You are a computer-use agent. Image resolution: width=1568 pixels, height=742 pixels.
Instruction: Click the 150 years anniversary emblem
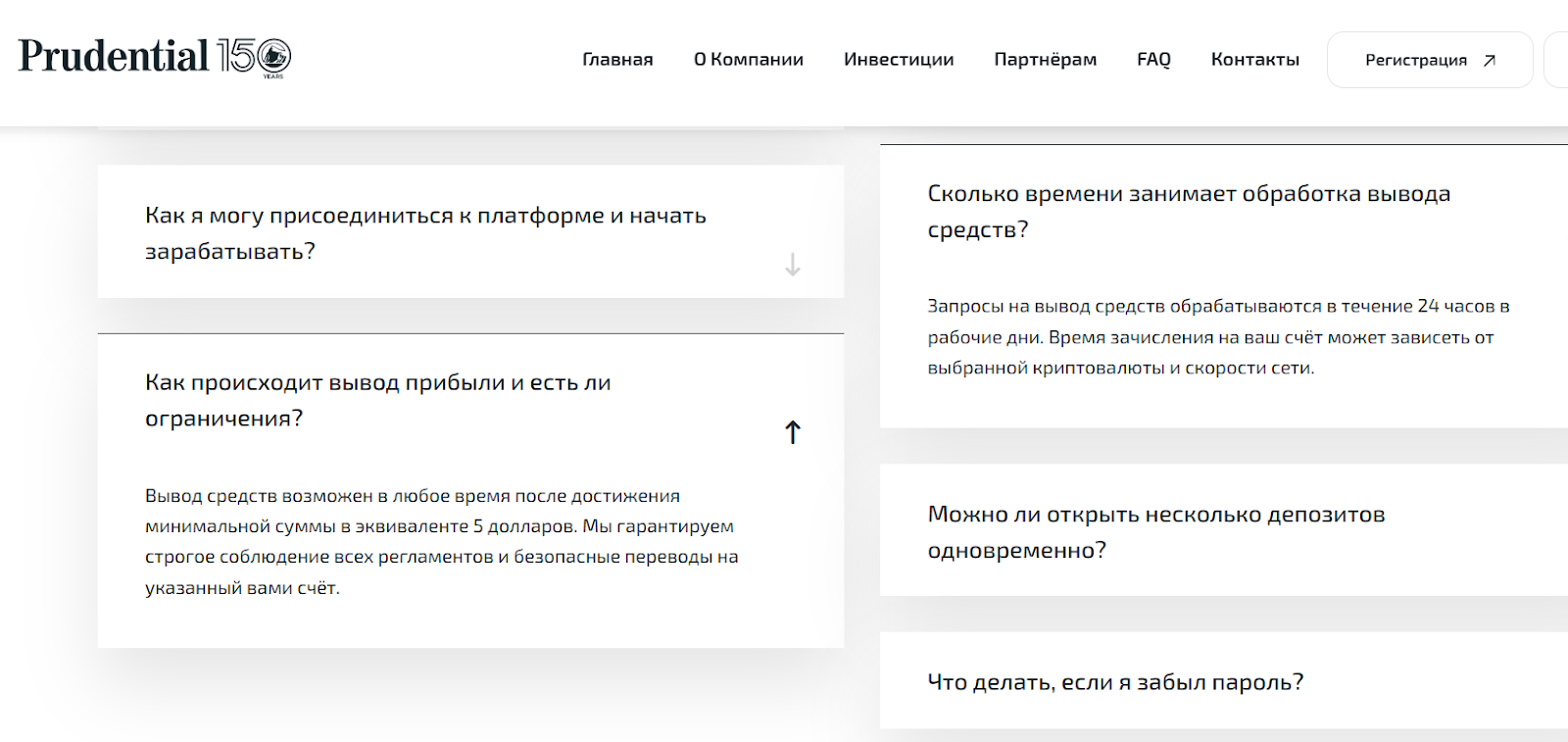pos(255,58)
